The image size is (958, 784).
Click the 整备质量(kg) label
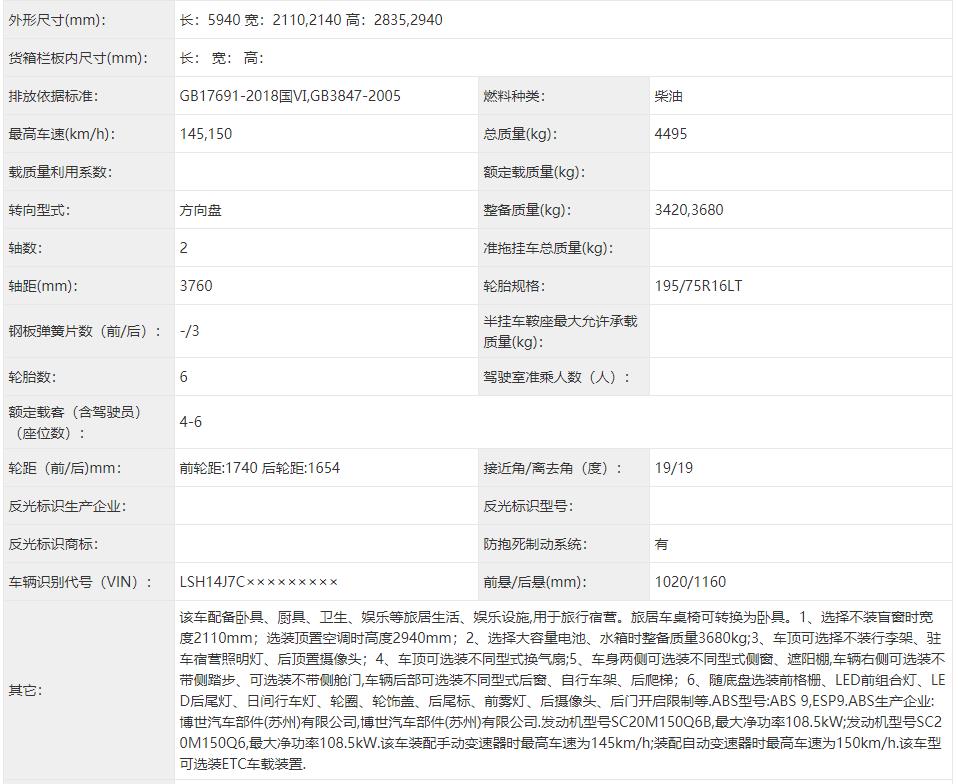[527, 210]
